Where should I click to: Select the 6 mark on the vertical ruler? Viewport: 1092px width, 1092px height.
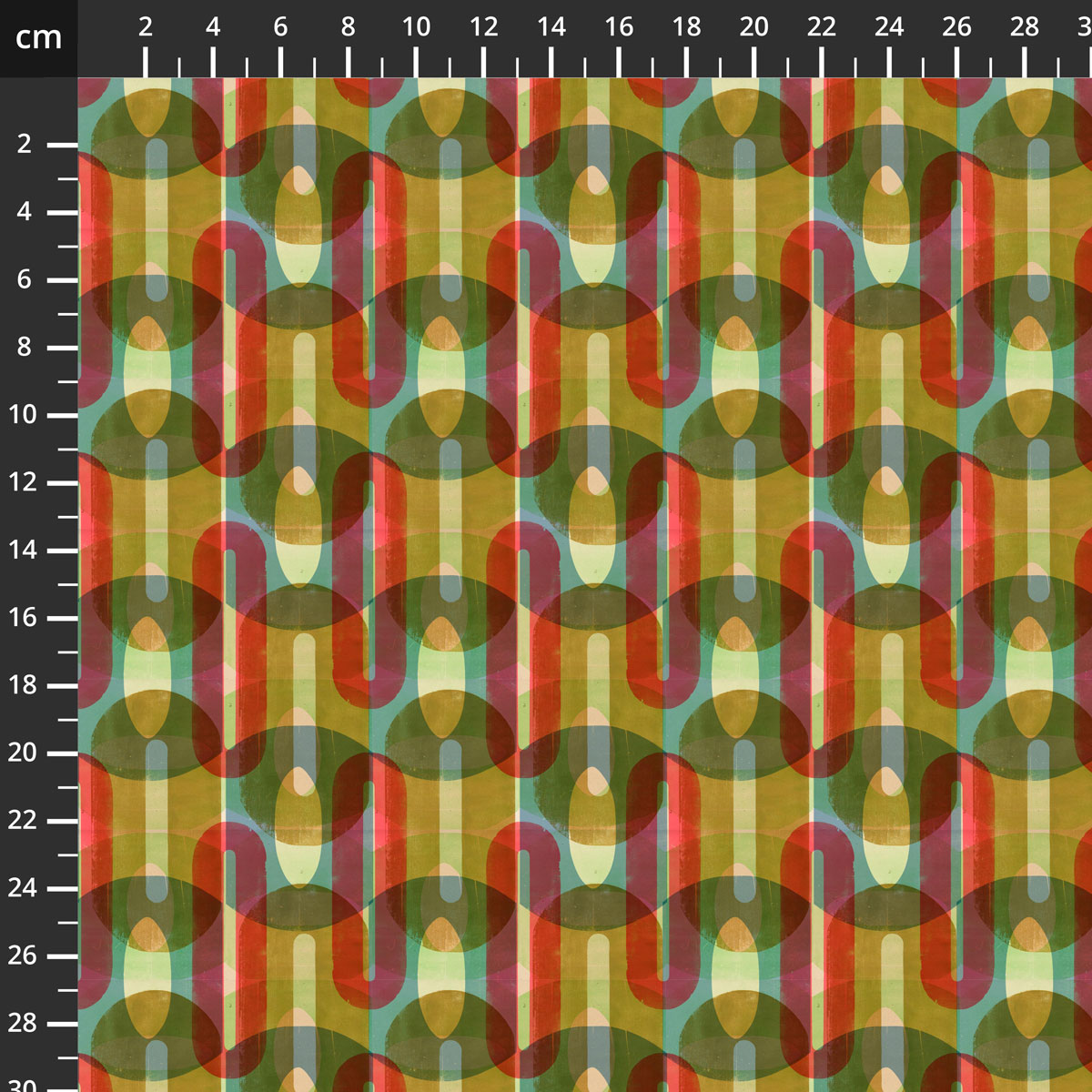(24, 279)
